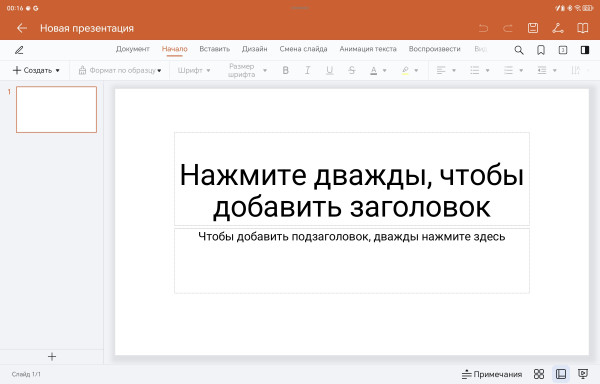Click the subtitle placeholder text box
600x384 pixels.
(x=352, y=261)
